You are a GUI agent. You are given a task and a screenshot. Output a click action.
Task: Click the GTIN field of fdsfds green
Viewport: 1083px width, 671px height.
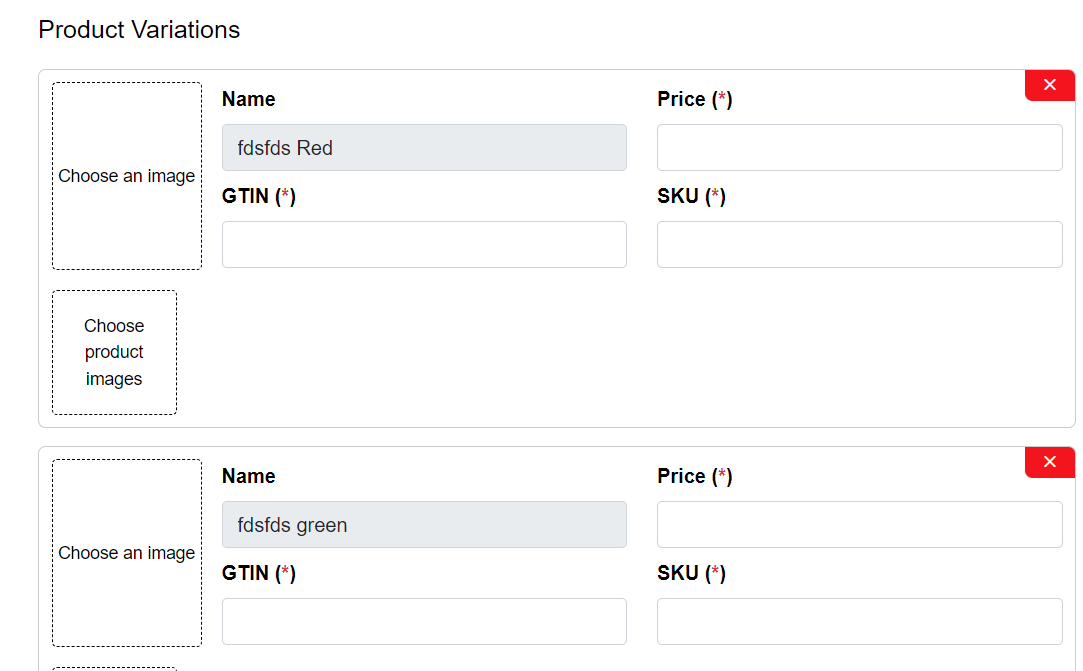click(x=424, y=621)
